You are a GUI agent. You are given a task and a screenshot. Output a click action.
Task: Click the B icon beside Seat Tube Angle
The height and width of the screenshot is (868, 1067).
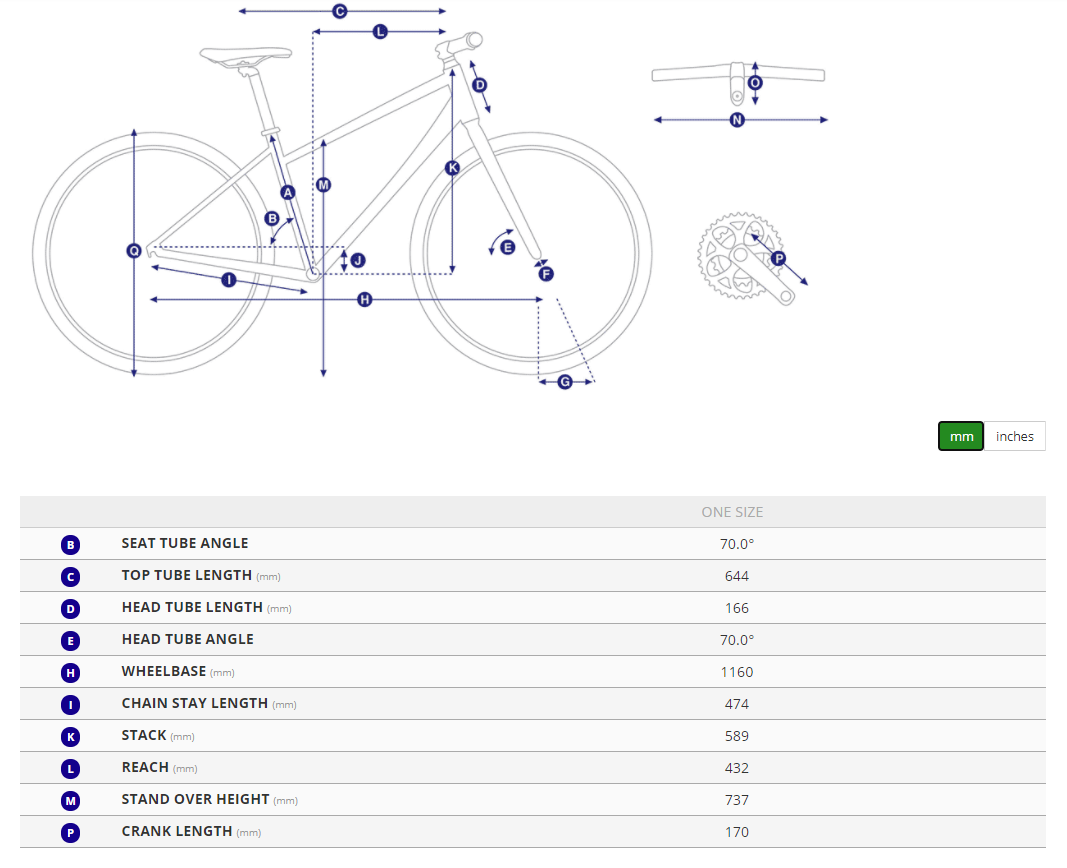coord(70,544)
